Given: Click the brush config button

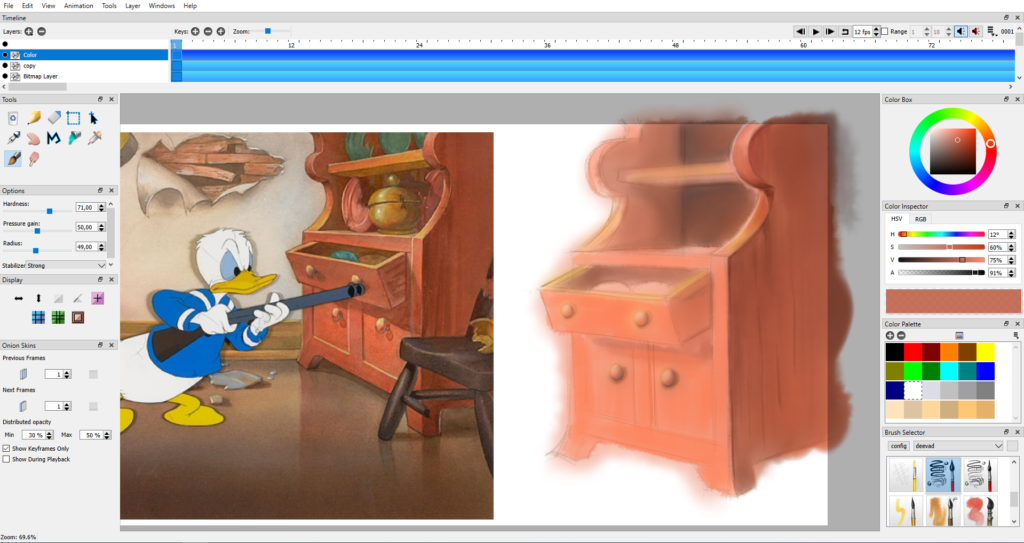Looking at the screenshot, I should pyautogui.click(x=899, y=446).
